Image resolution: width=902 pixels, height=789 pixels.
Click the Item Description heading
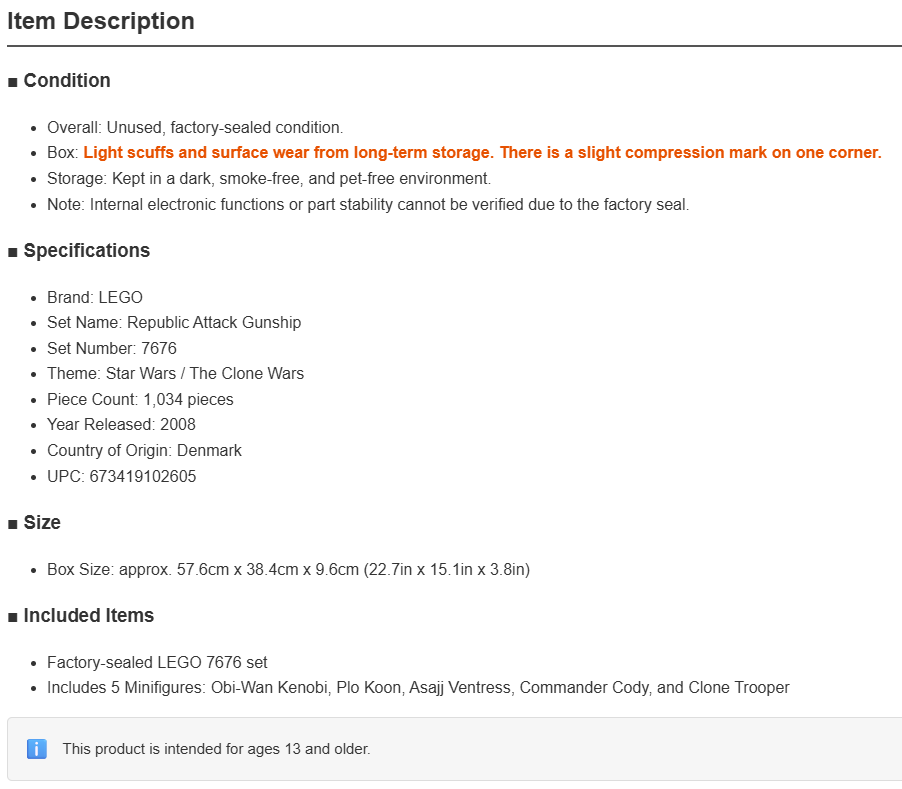[101, 21]
